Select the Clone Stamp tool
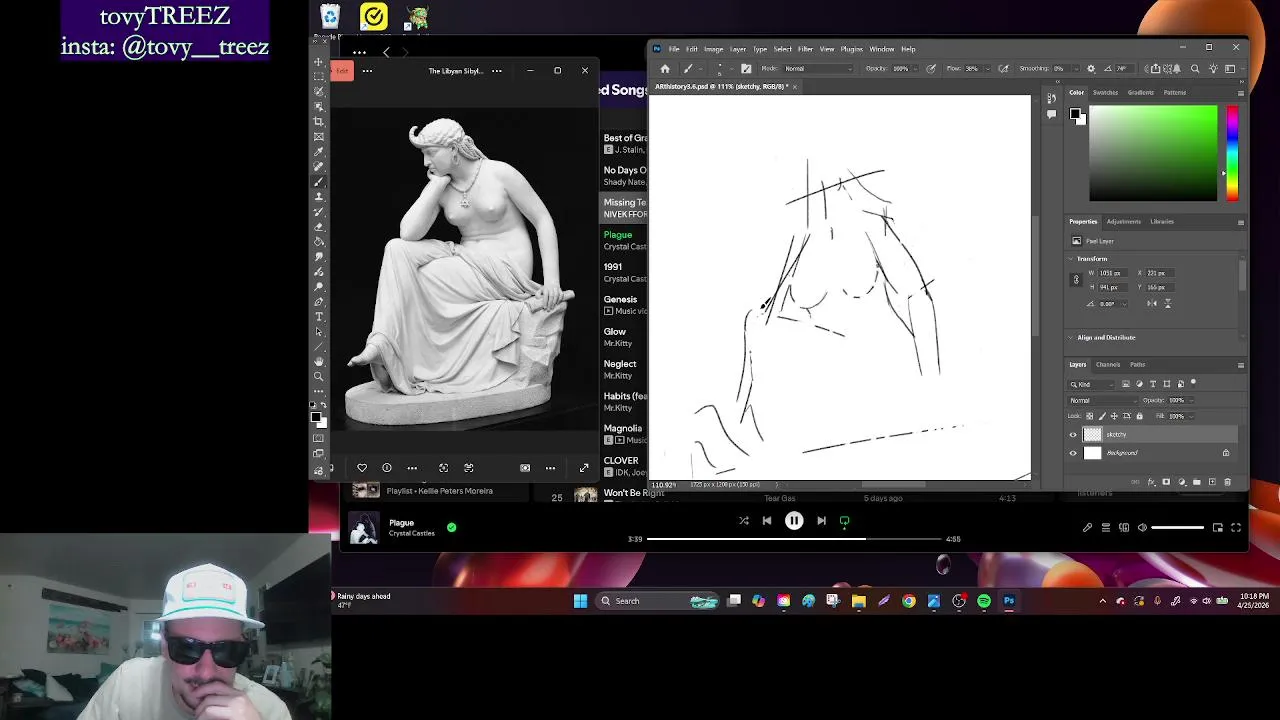 [x=319, y=196]
